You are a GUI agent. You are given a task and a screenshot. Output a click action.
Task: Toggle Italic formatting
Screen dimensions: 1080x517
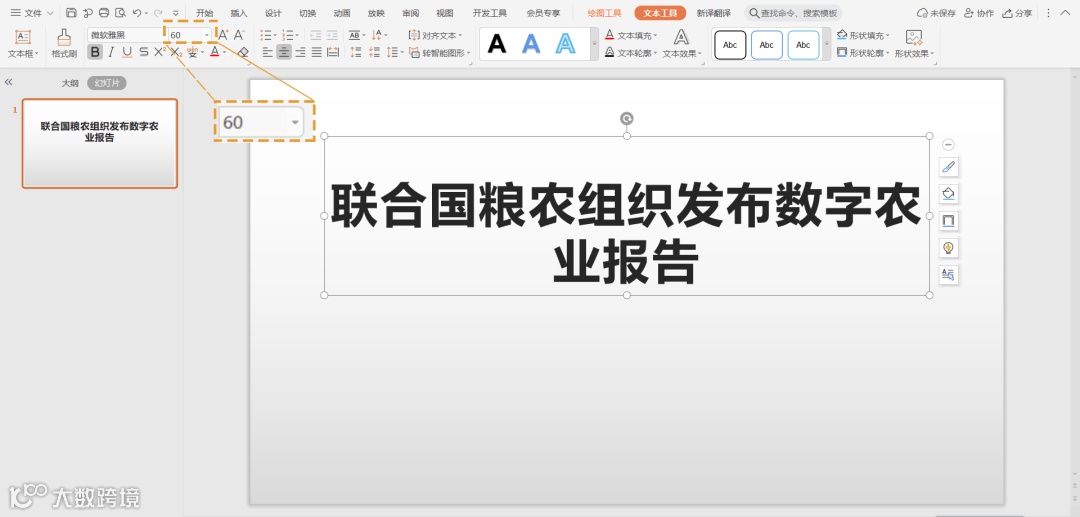click(111, 52)
